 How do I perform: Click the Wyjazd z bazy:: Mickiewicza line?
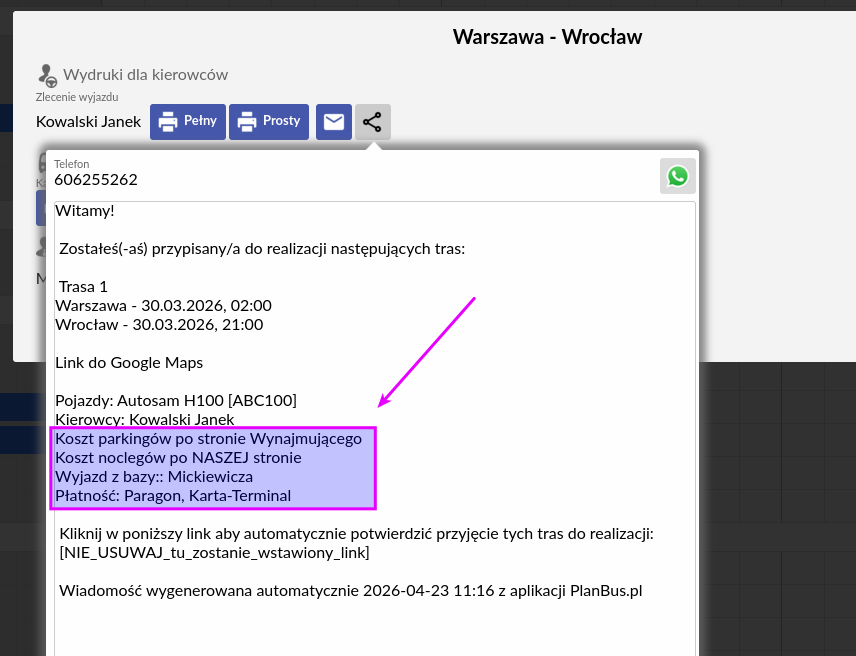point(154,476)
